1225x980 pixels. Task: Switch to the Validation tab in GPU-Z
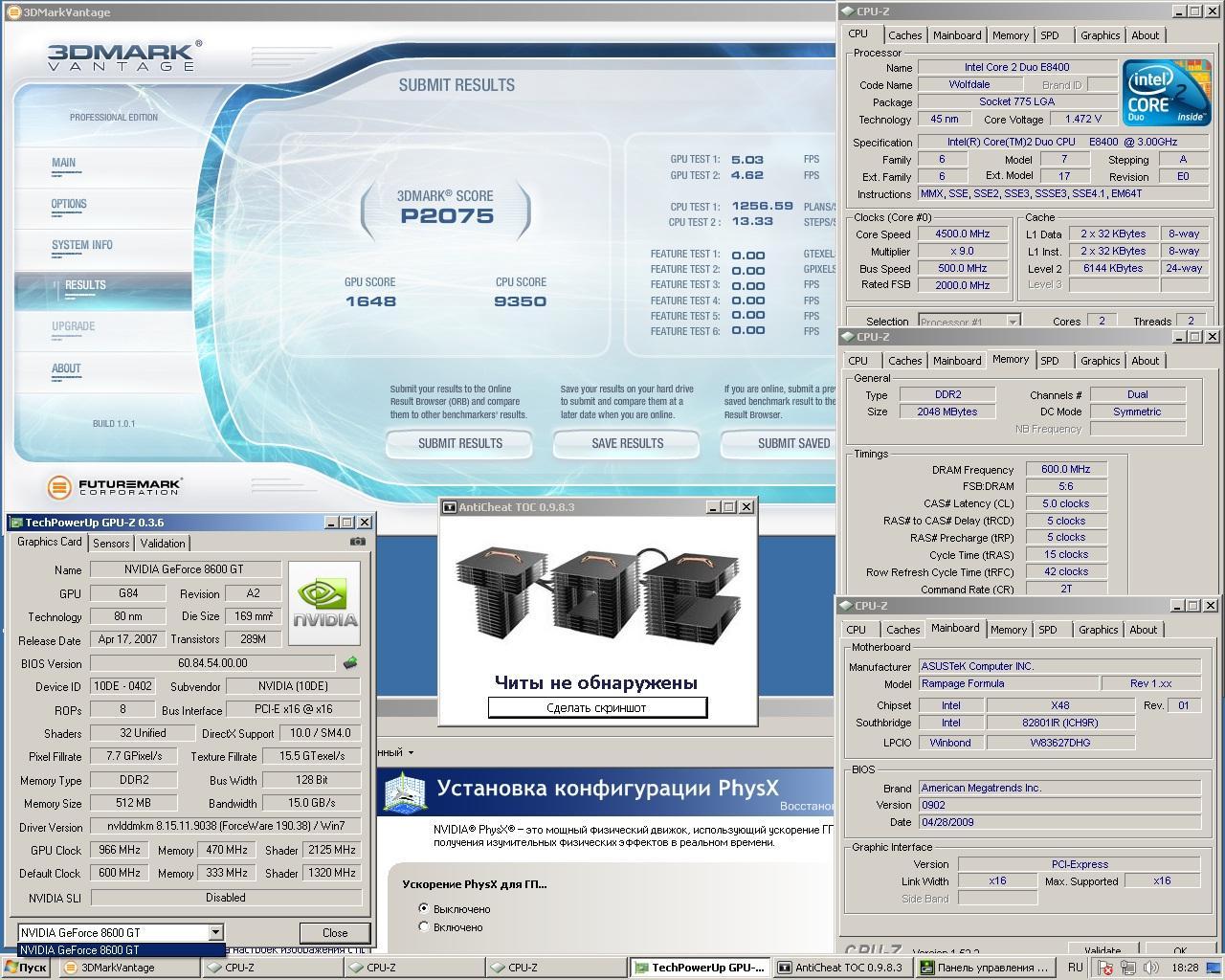[163, 543]
